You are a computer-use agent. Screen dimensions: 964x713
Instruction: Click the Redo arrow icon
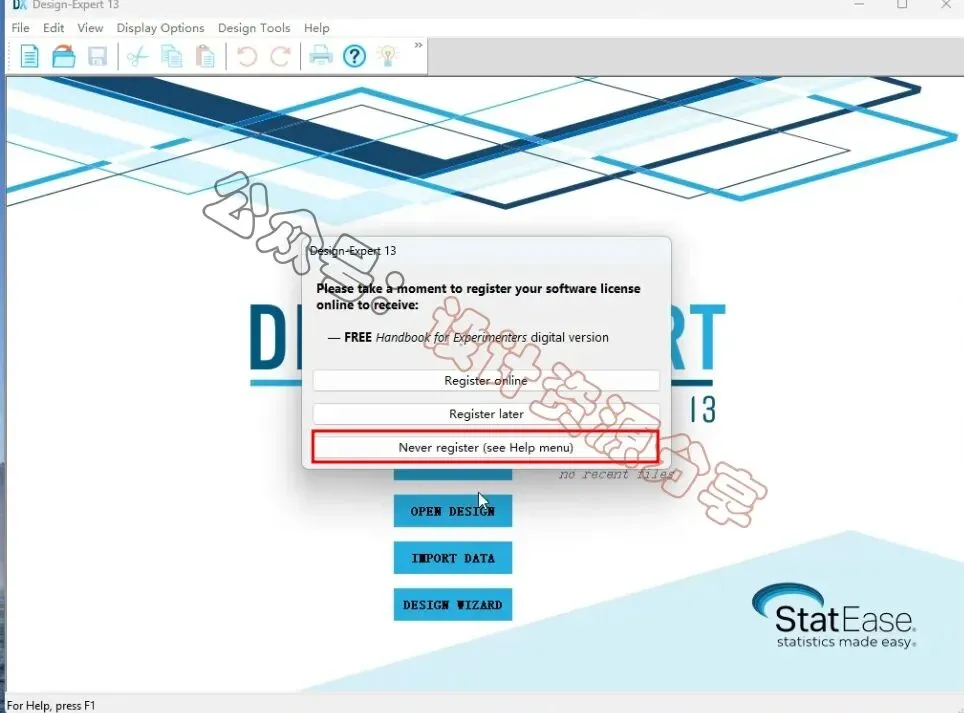[280, 57]
